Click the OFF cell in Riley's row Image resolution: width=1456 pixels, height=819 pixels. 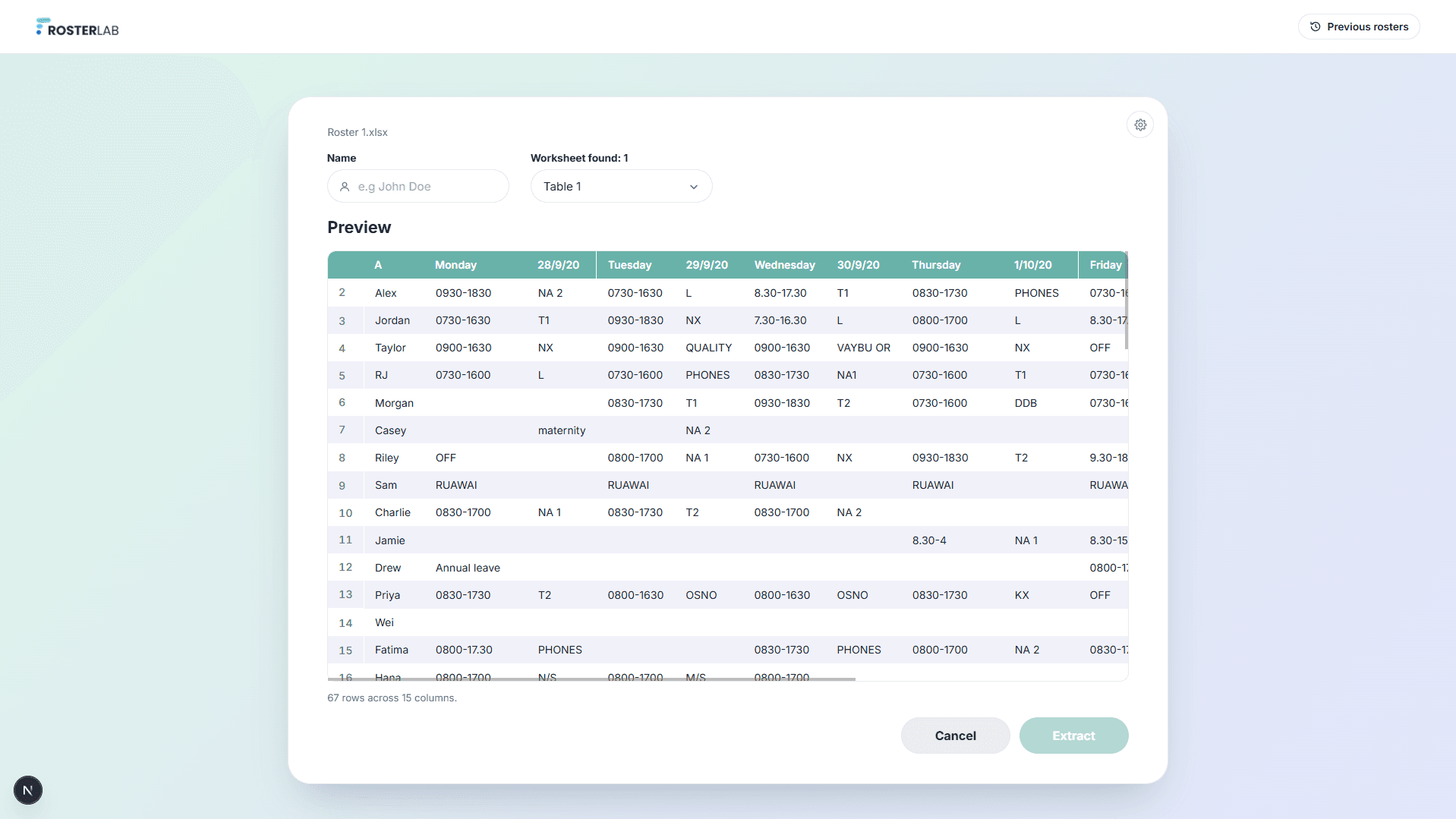click(446, 458)
